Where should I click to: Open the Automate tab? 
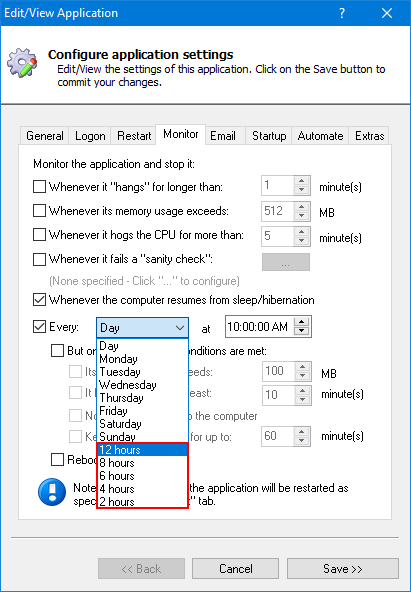tap(320, 136)
